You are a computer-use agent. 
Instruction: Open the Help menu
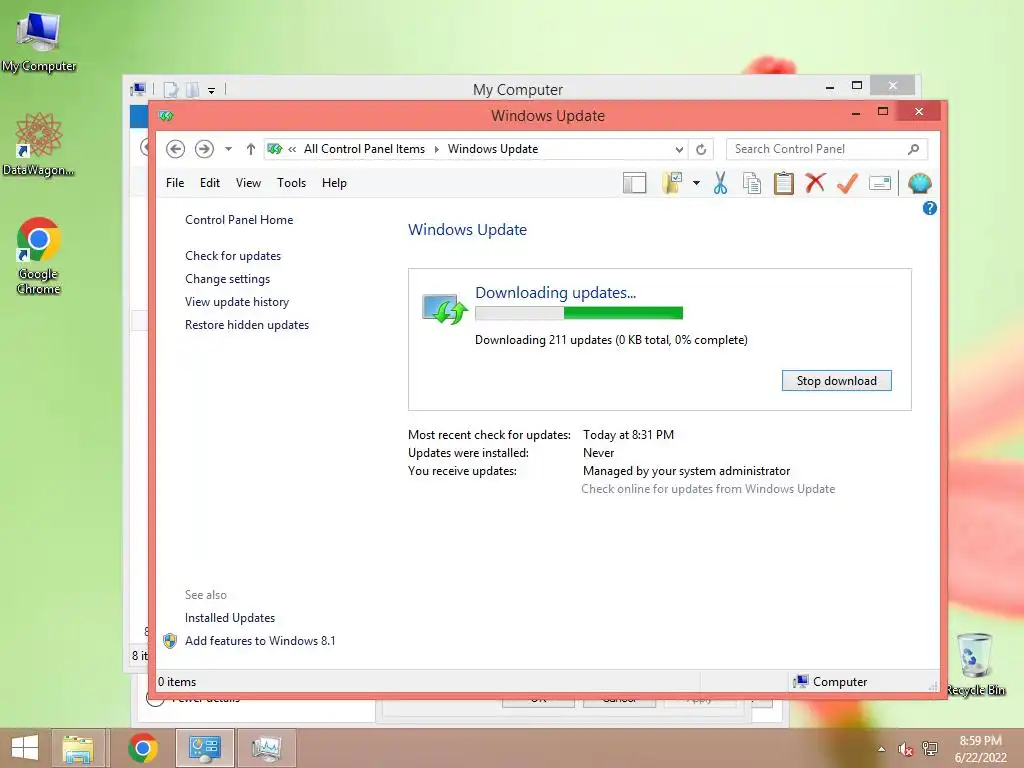pyautogui.click(x=334, y=183)
